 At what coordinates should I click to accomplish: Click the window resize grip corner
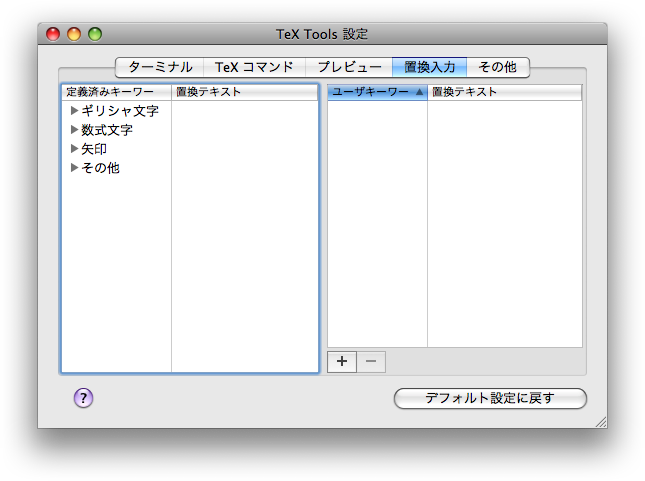[601, 422]
